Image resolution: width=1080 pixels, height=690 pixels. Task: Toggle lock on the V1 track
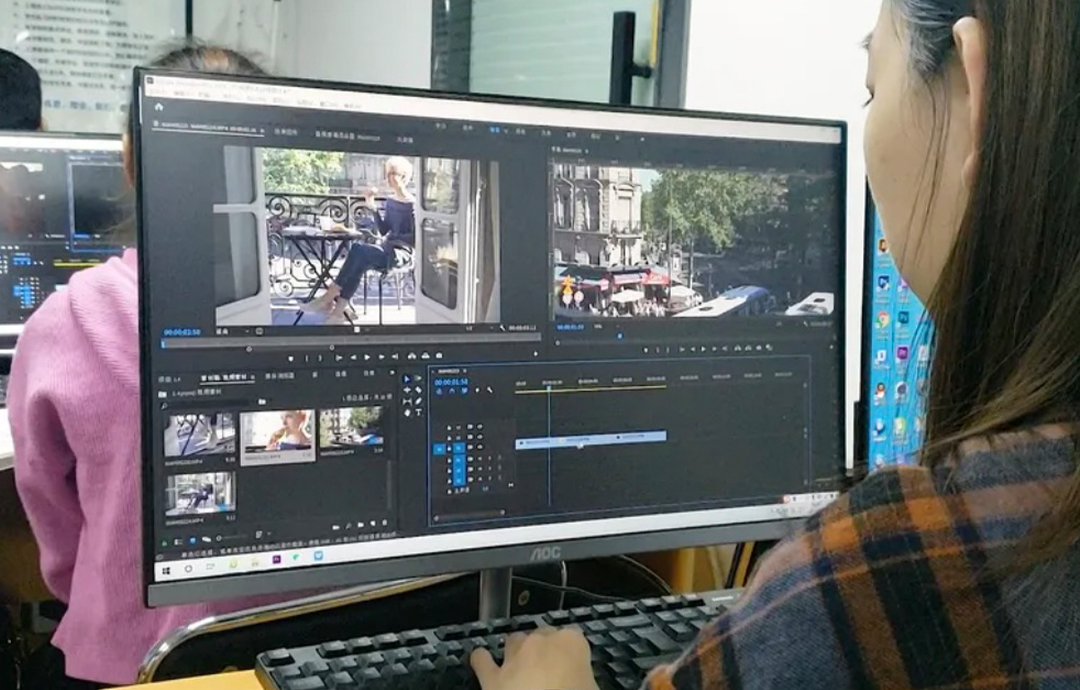(449, 448)
